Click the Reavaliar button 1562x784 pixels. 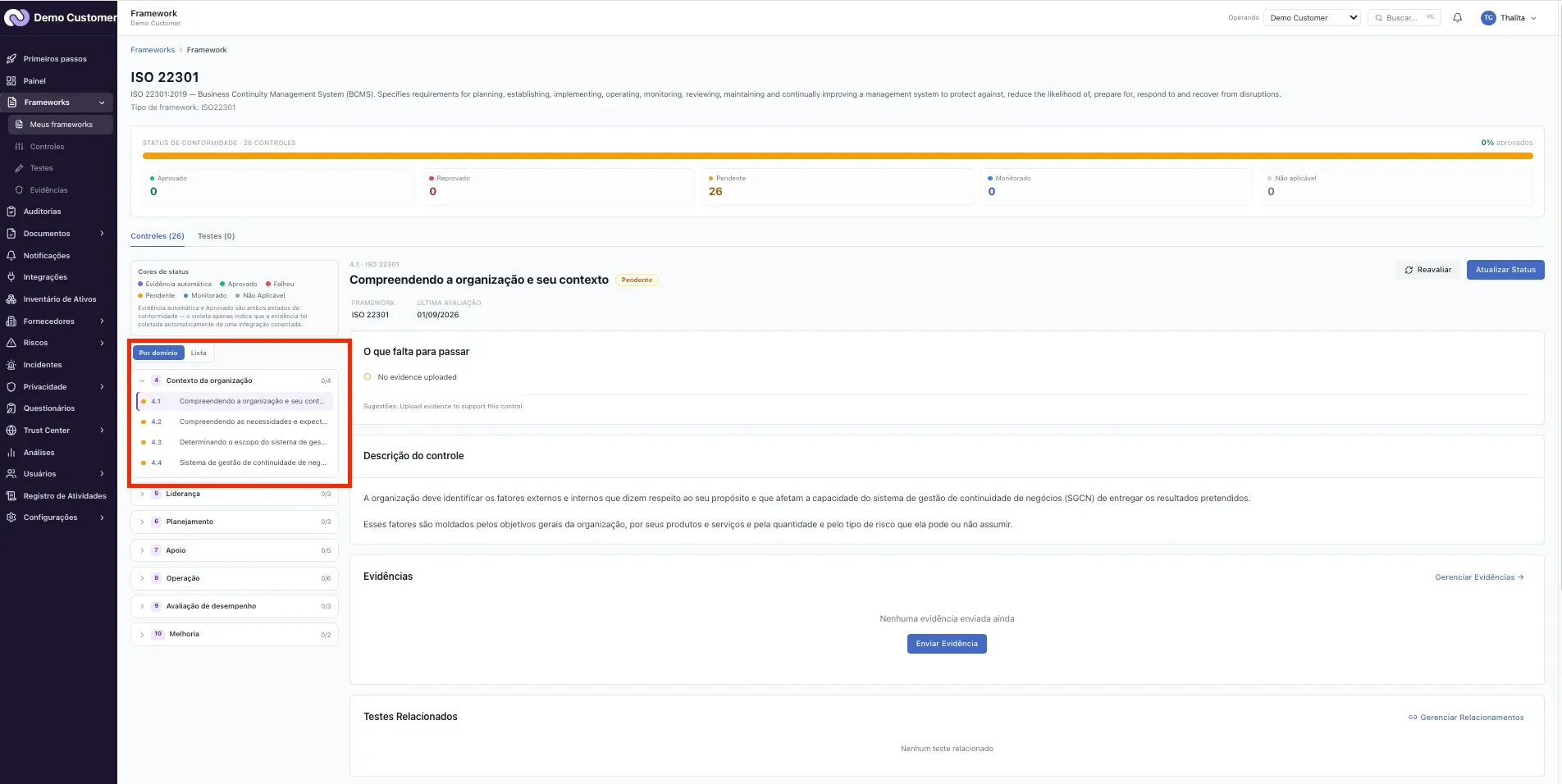pos(1427,270)
